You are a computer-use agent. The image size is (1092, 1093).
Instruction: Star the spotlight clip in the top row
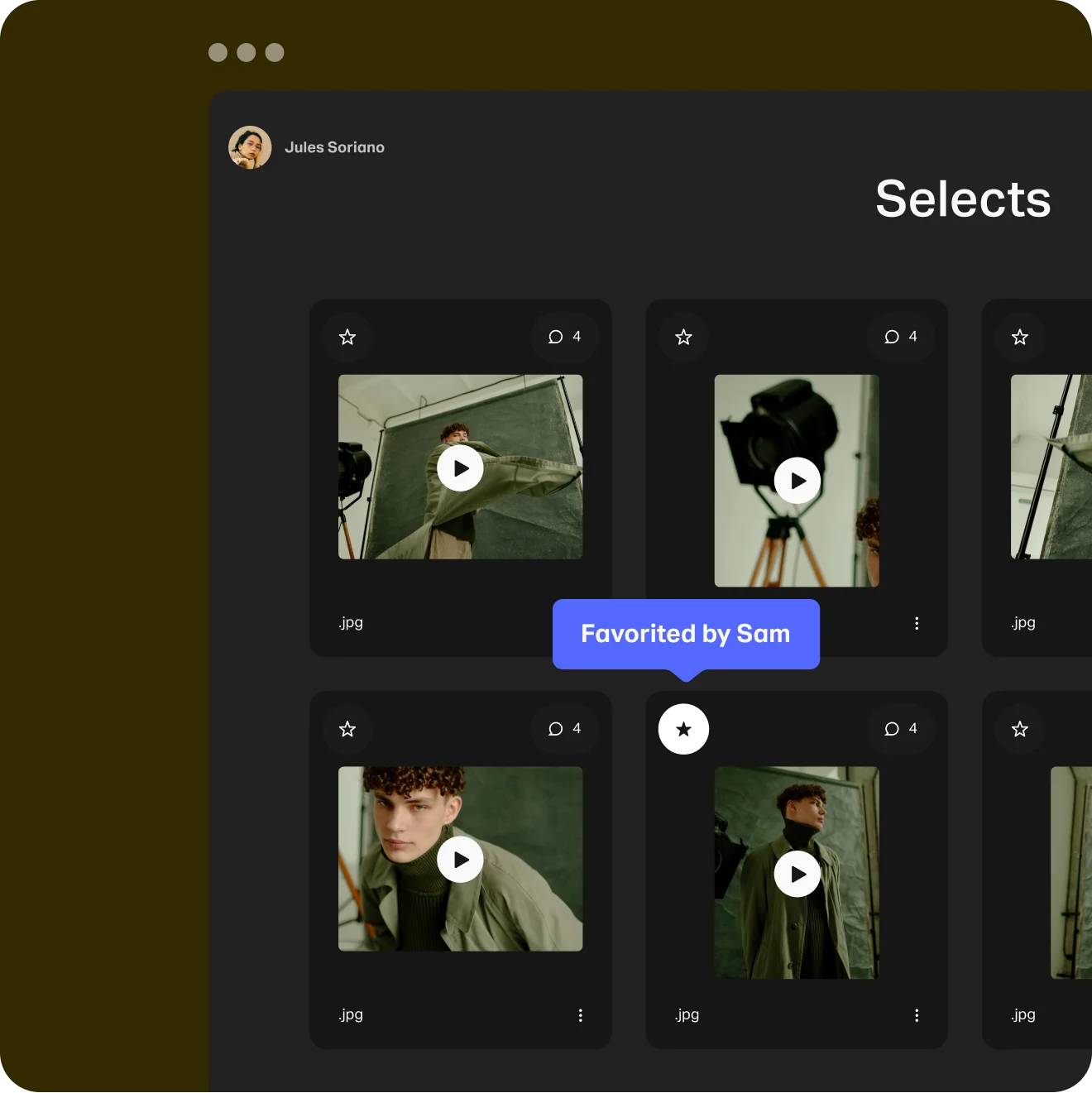pyautogui.click(x=683, y=337)
